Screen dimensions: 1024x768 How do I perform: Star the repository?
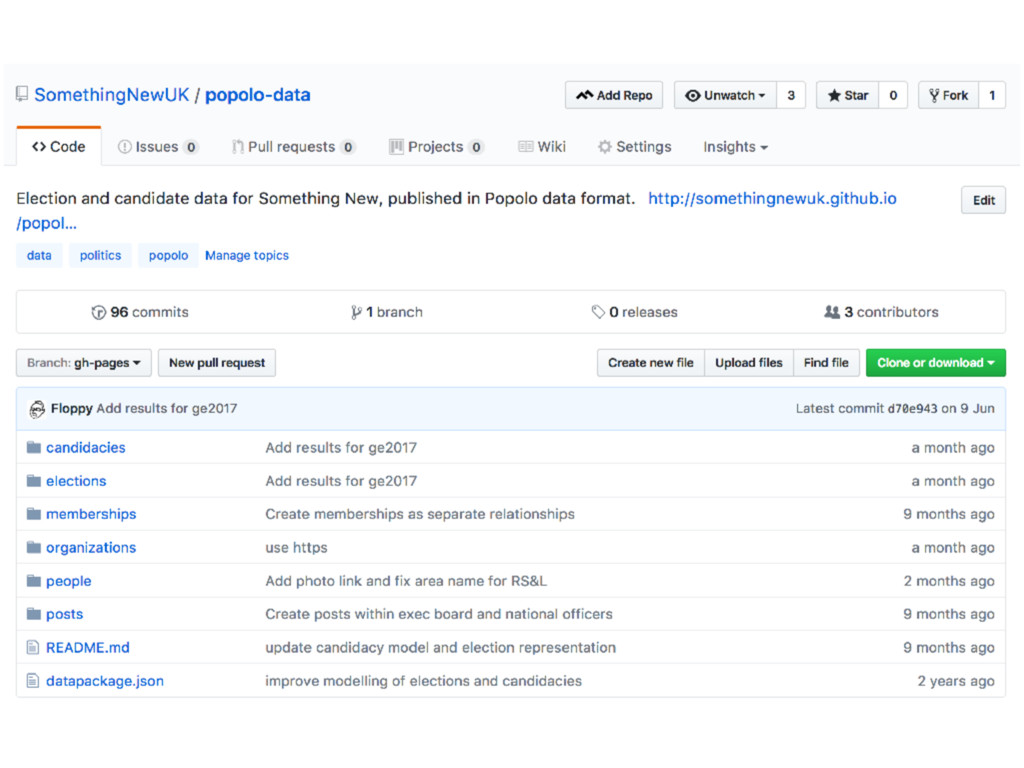pos(848,95)
